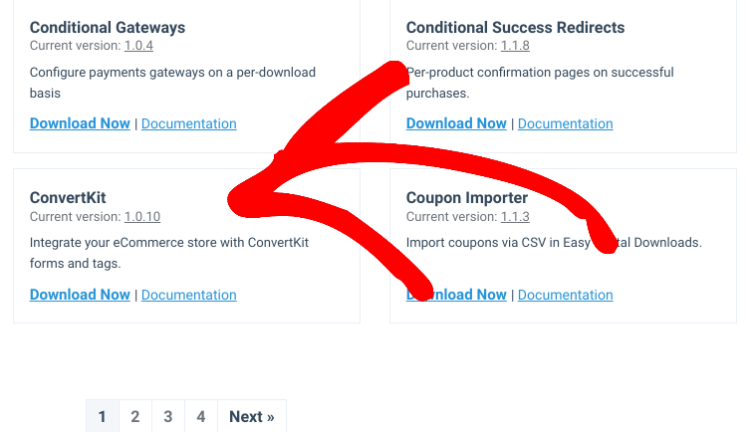Click the ConvertKit card title

(68, 198)
